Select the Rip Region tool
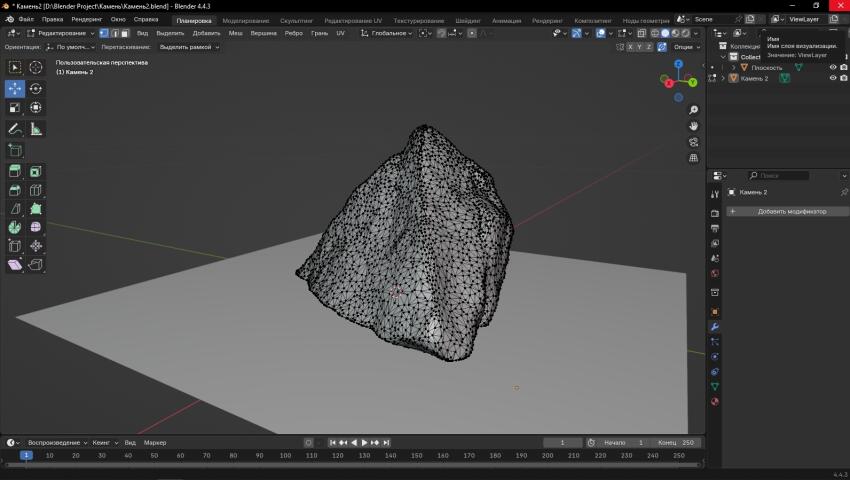 coord(36,265)
